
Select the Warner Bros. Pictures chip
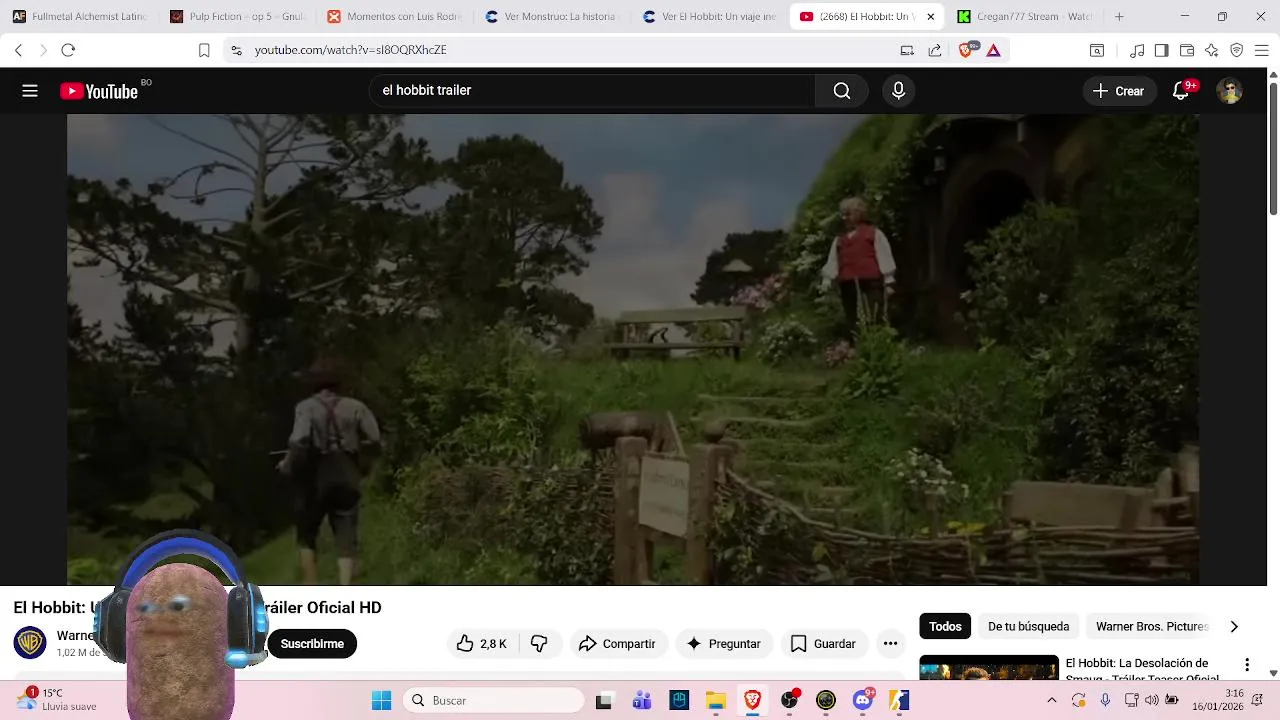pos(1152,627)
